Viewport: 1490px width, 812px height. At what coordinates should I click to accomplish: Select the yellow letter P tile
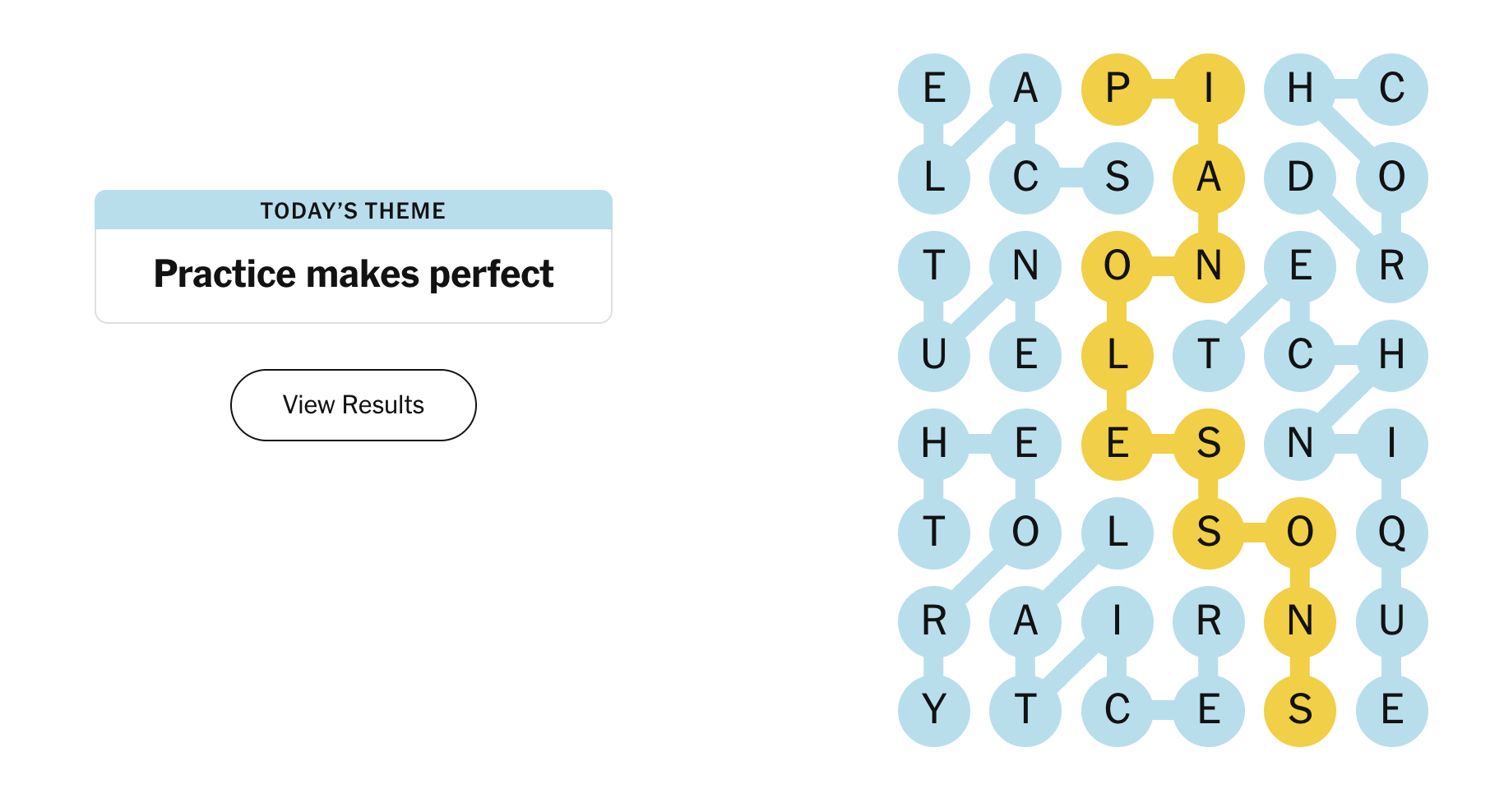(1117, 89)
